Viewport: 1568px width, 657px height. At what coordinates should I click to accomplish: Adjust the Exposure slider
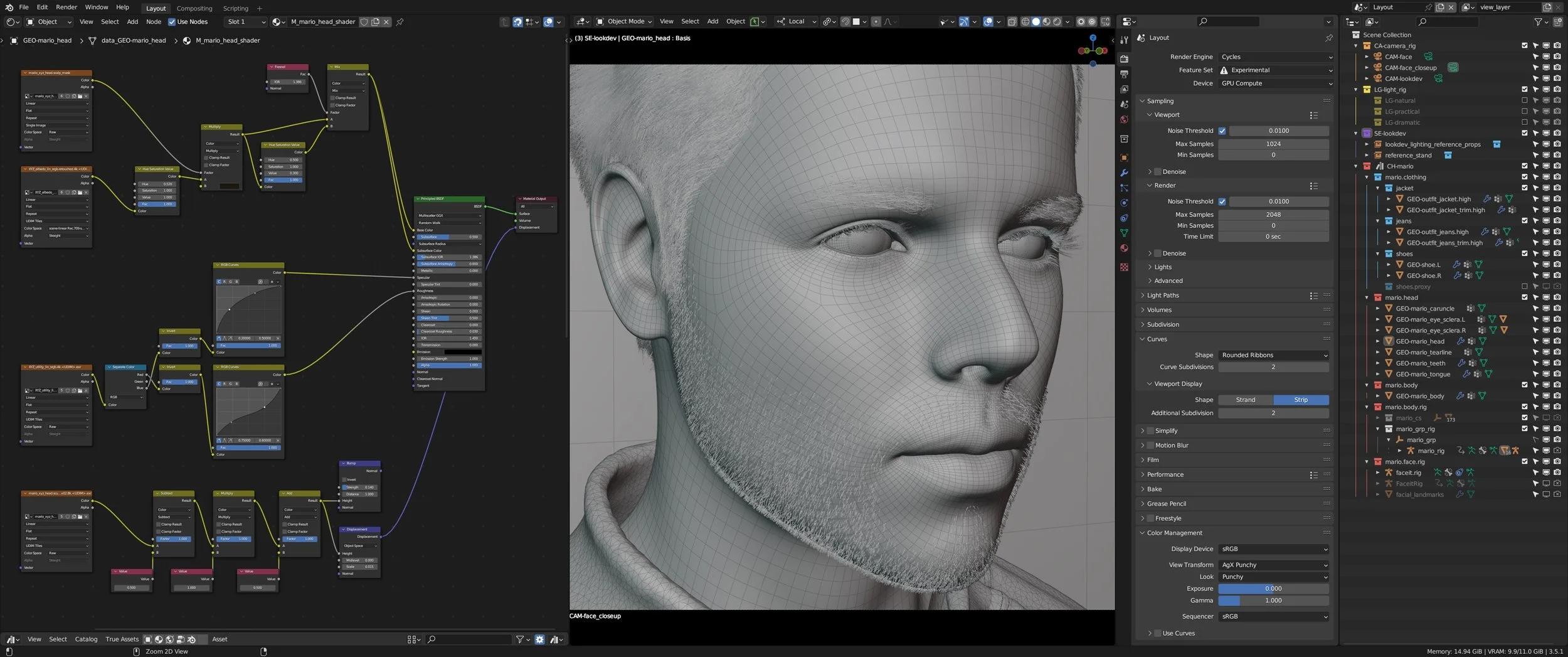tap(1273, 589)
